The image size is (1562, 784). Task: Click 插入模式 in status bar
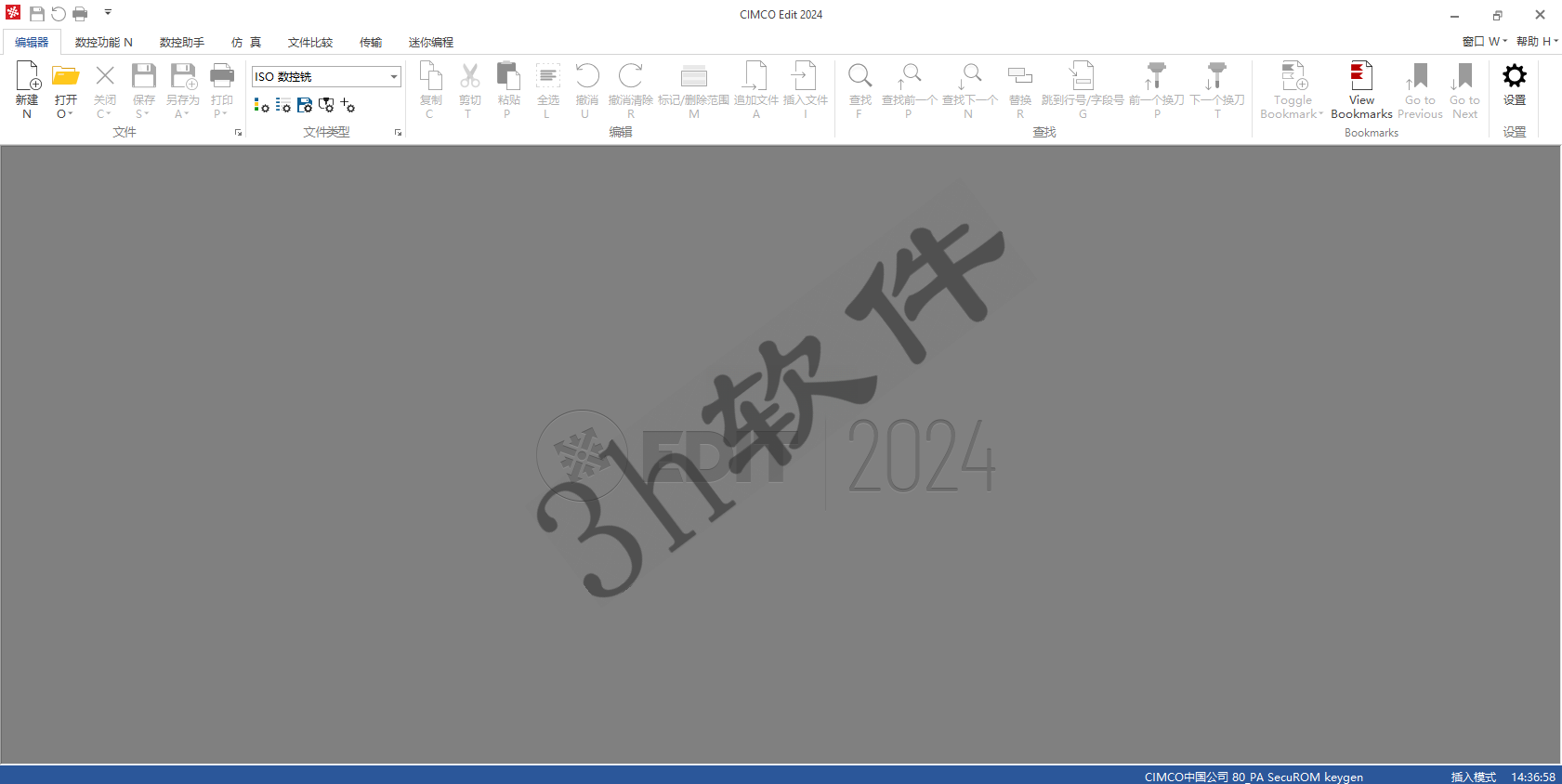[x=1474, y=777]
